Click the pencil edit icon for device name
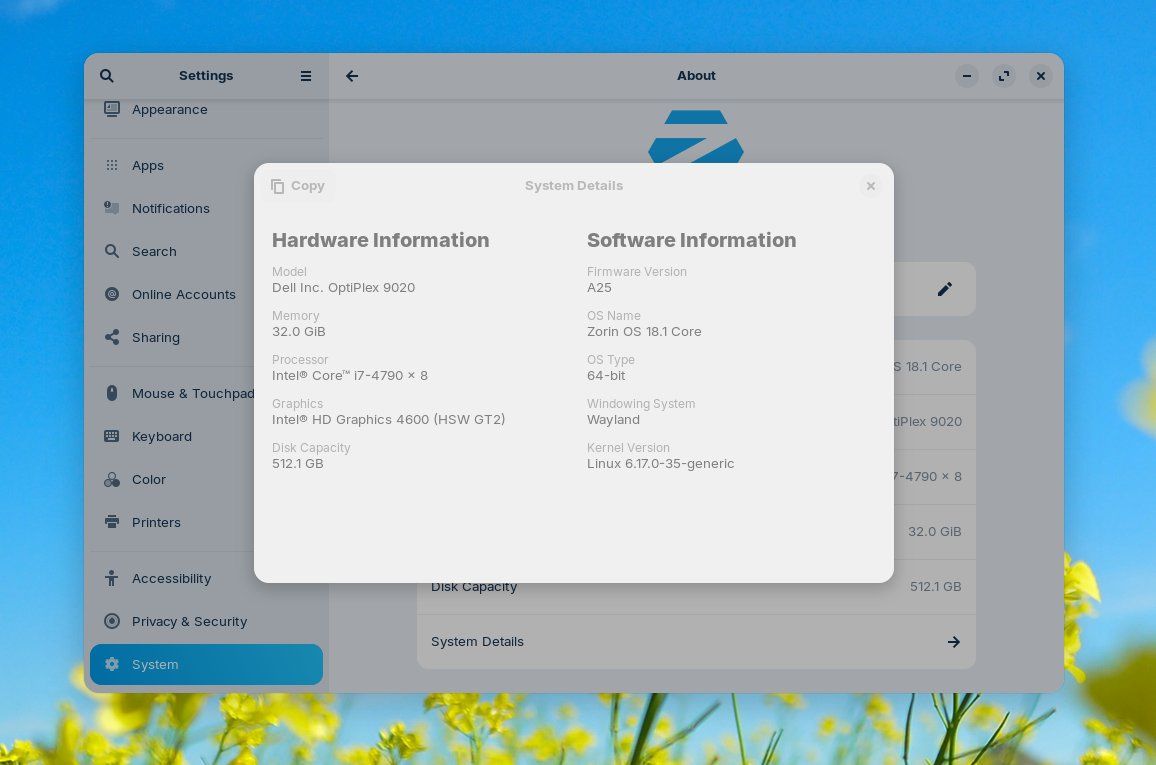The height and width of the screenshot is (765, 1156). click(x=944, y=289)
